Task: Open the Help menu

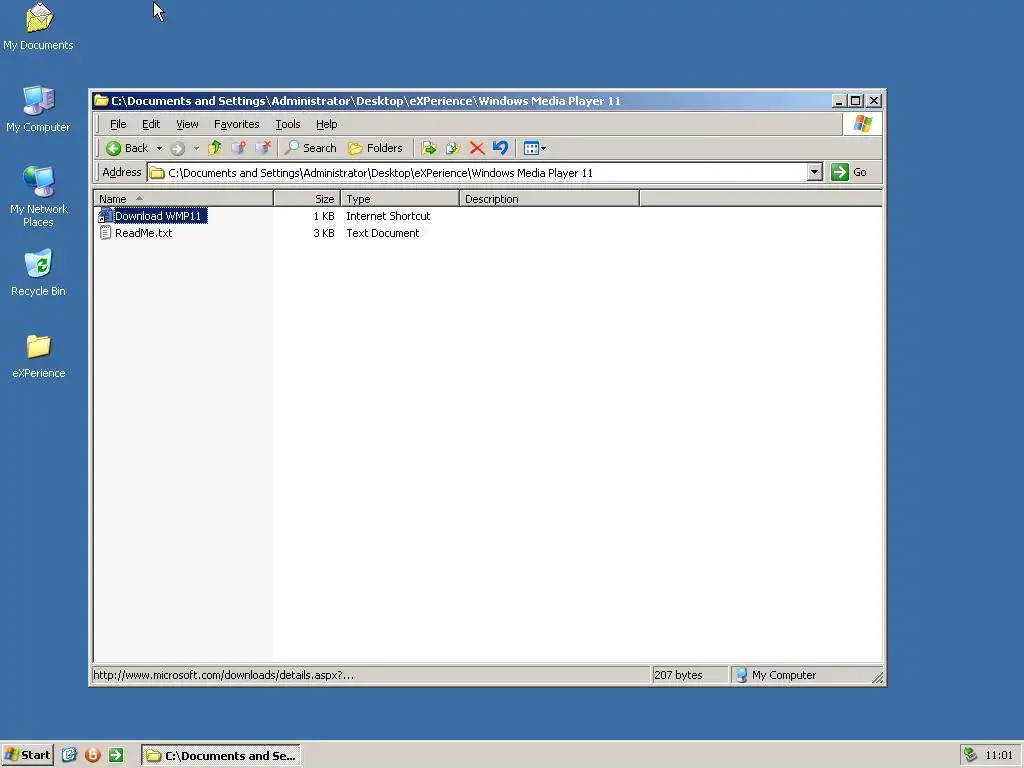Action: click(x=327, y=124)
